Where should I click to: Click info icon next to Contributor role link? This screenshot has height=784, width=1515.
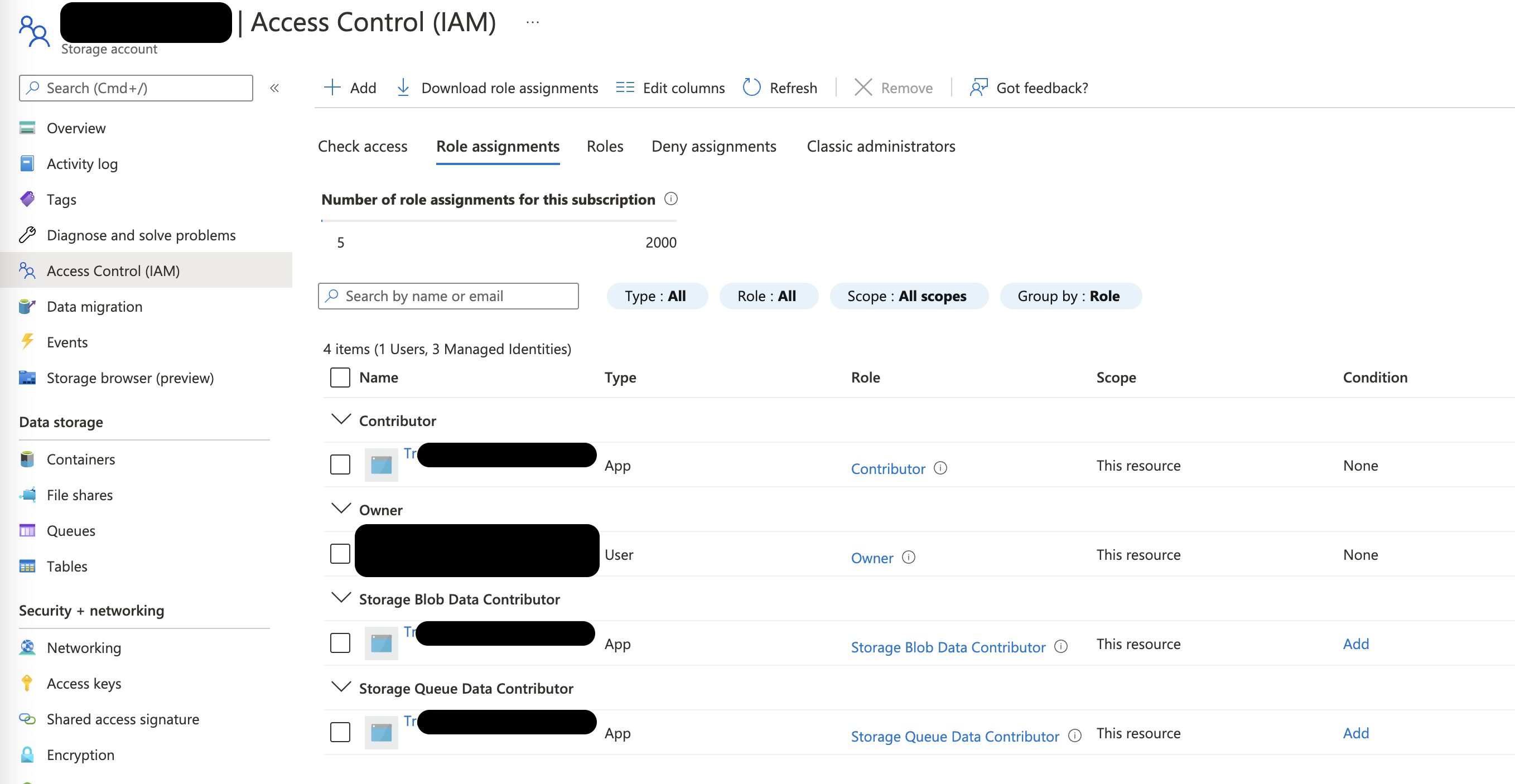point(940,468)
